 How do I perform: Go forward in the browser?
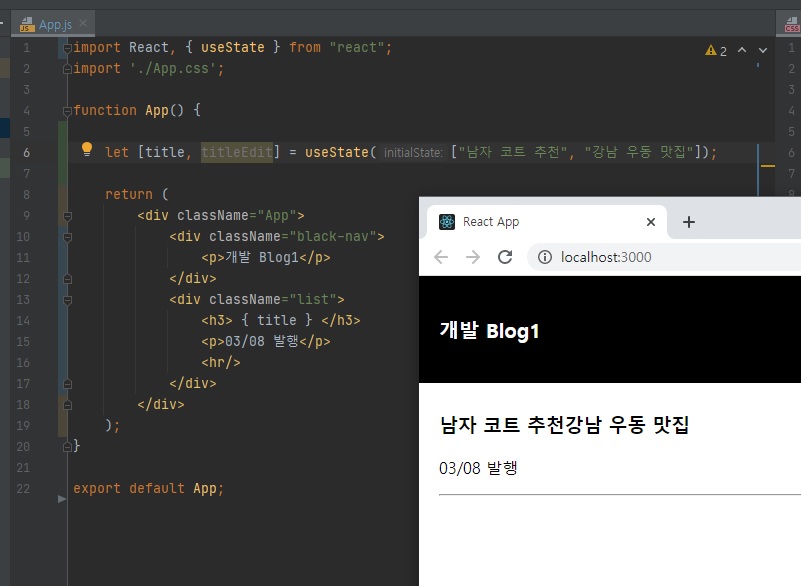click(x=473, y=257)
